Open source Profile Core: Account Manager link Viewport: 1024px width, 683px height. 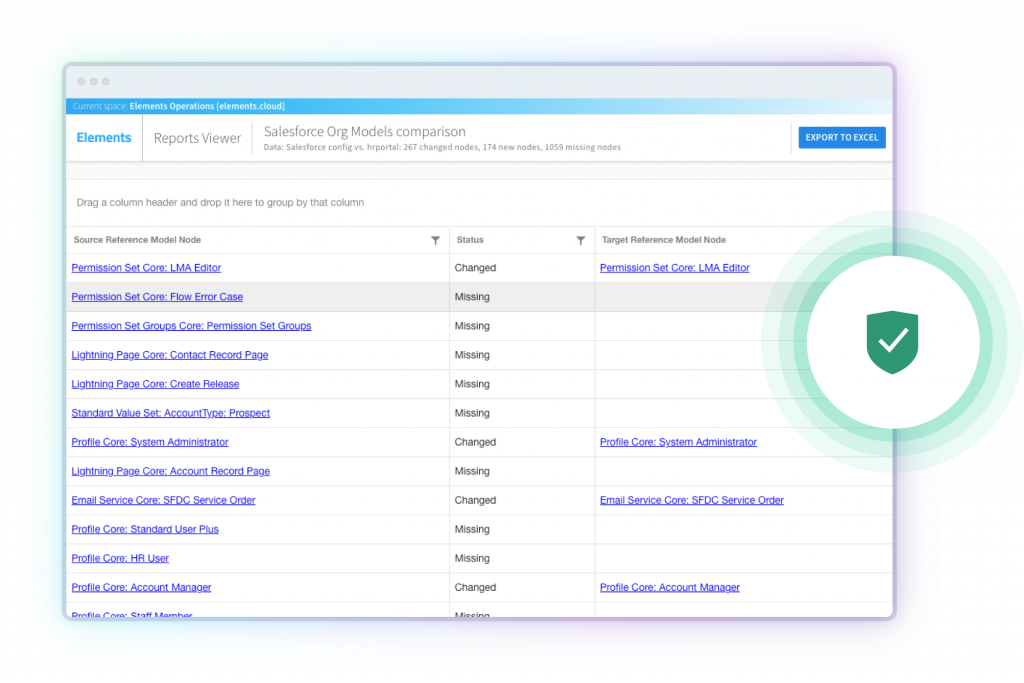pos(141,588)
